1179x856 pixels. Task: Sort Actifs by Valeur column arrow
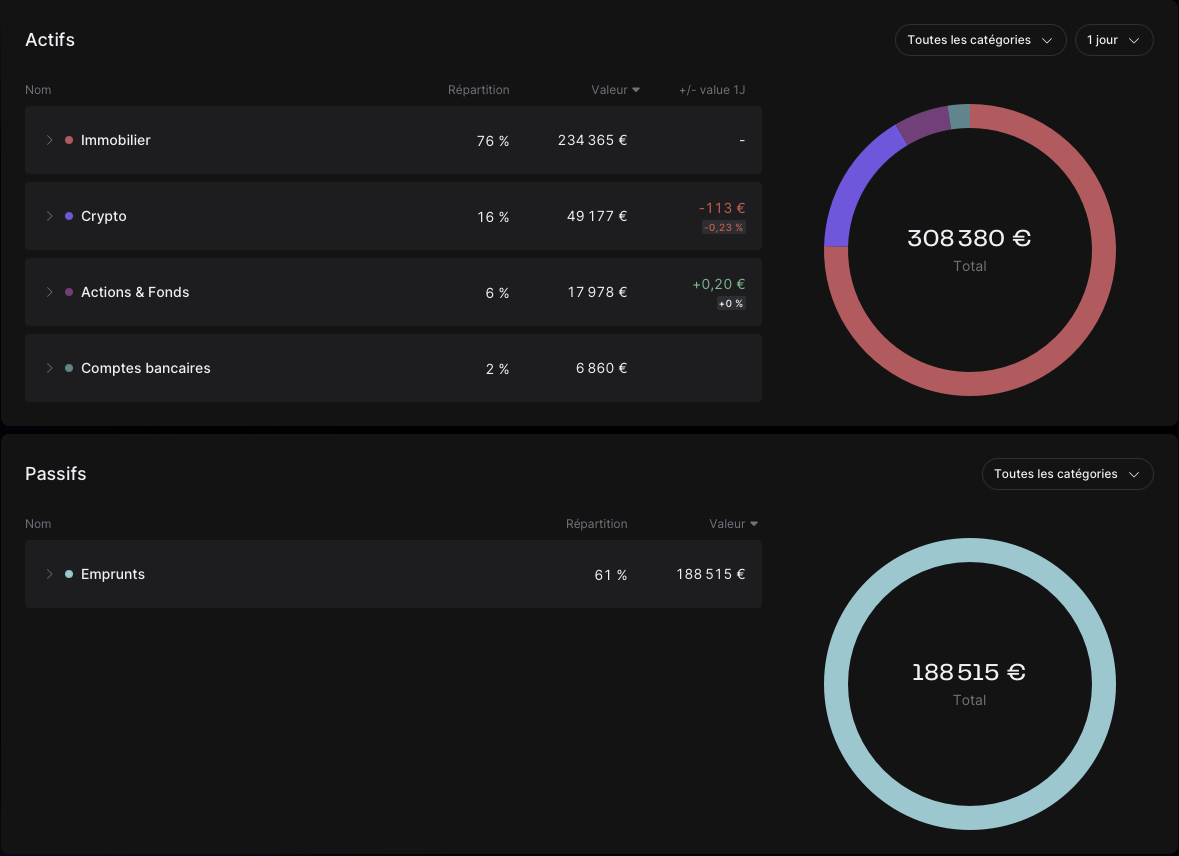pyautogui.click(x=636, y=90)
